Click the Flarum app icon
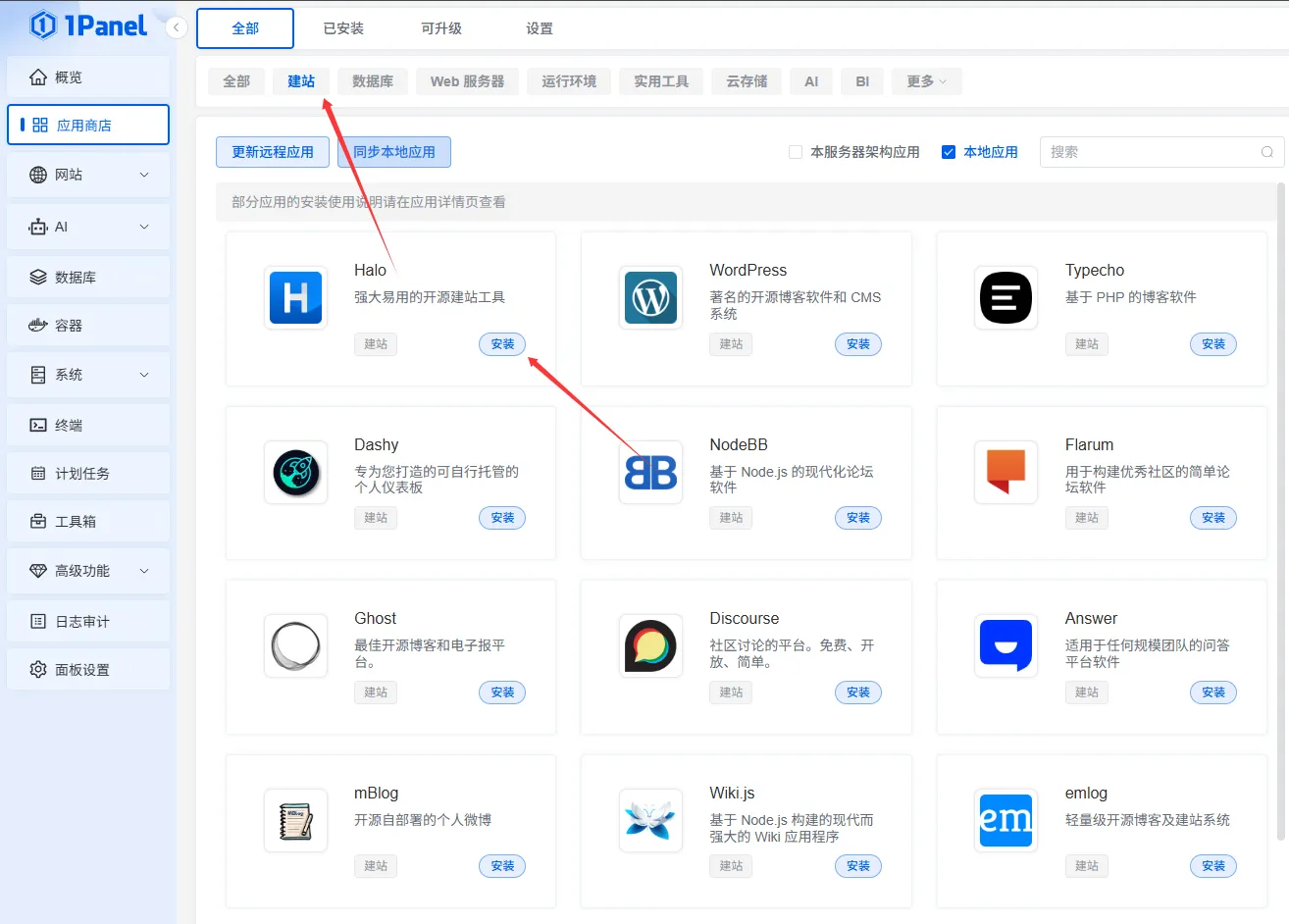The width and height of the screenshot is (1289, 924). (x=1005, y=472)
